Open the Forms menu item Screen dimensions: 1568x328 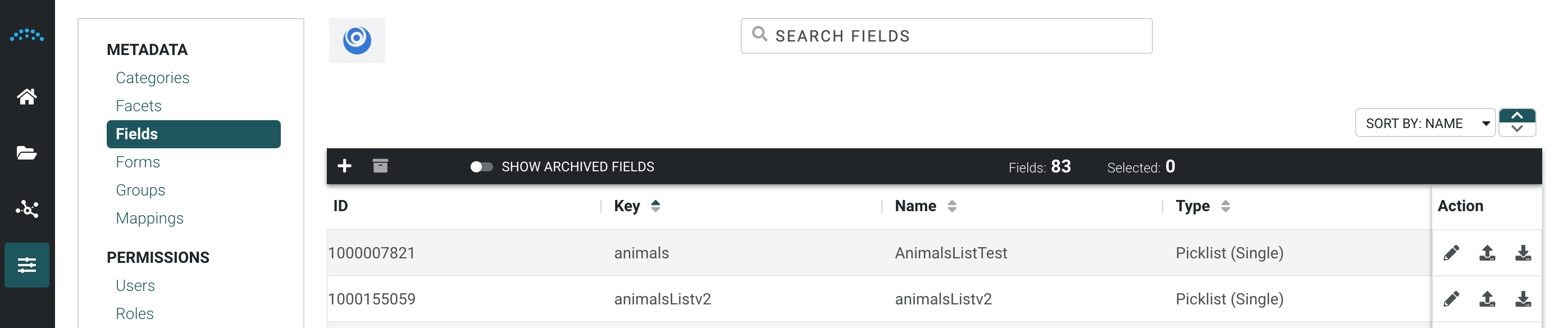tap(138, 162)
